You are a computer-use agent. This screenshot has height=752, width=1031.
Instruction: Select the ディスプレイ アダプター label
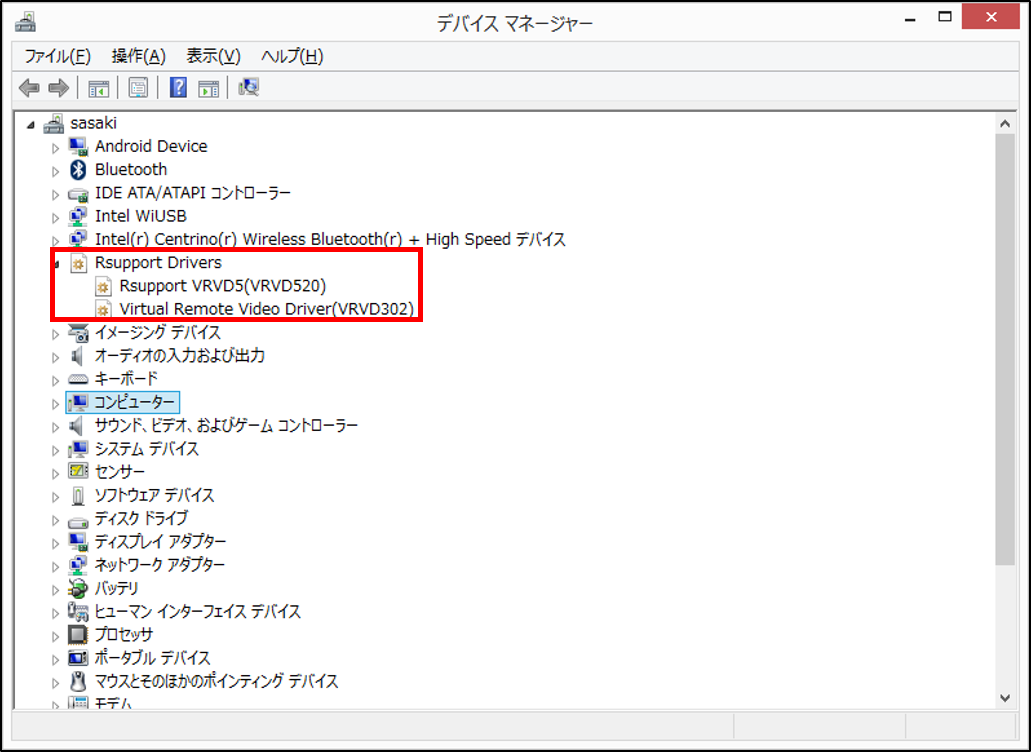[160, 541]
